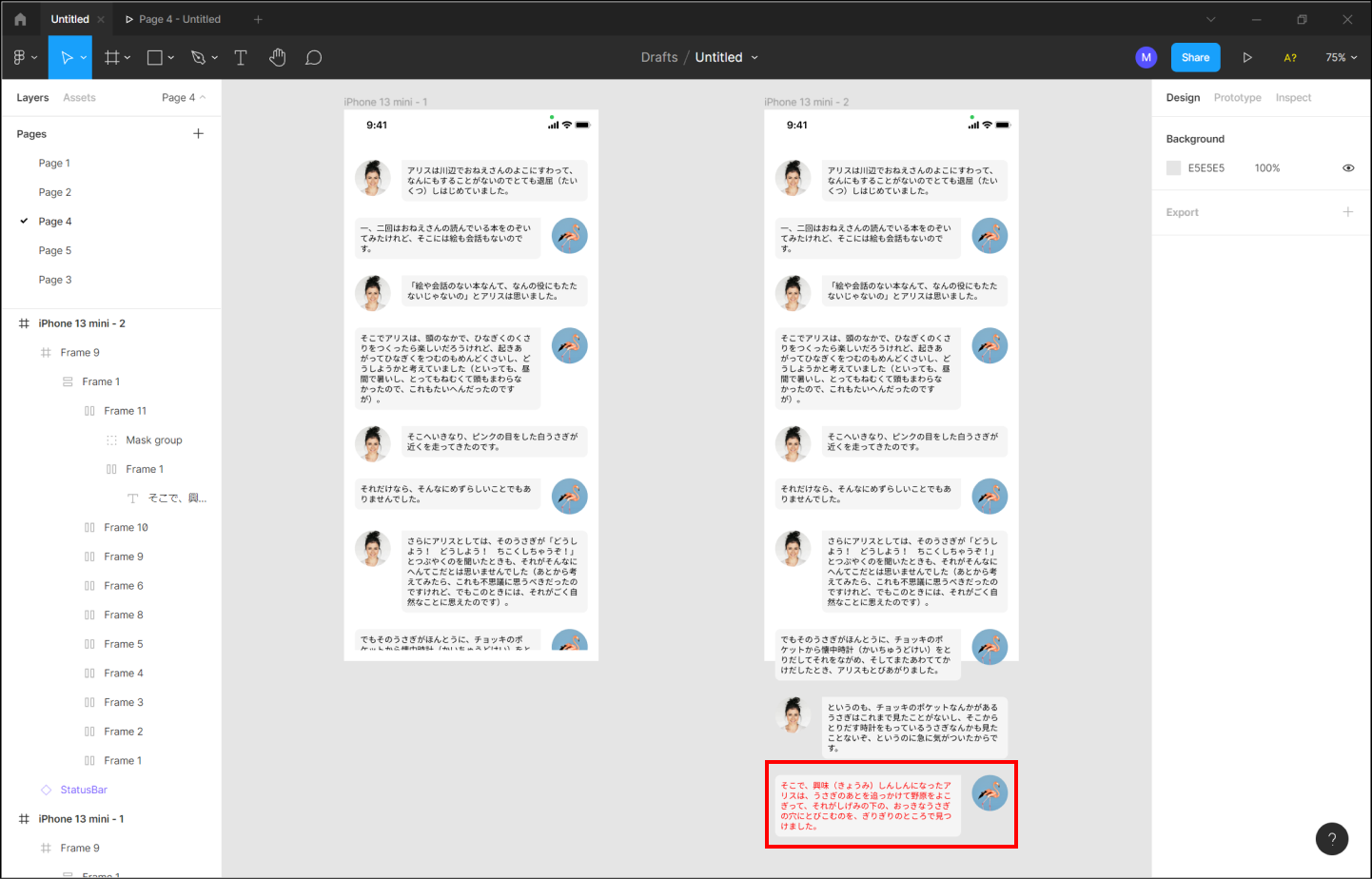
Task: Click the Share button
Action: click(x=1195, y=58)
